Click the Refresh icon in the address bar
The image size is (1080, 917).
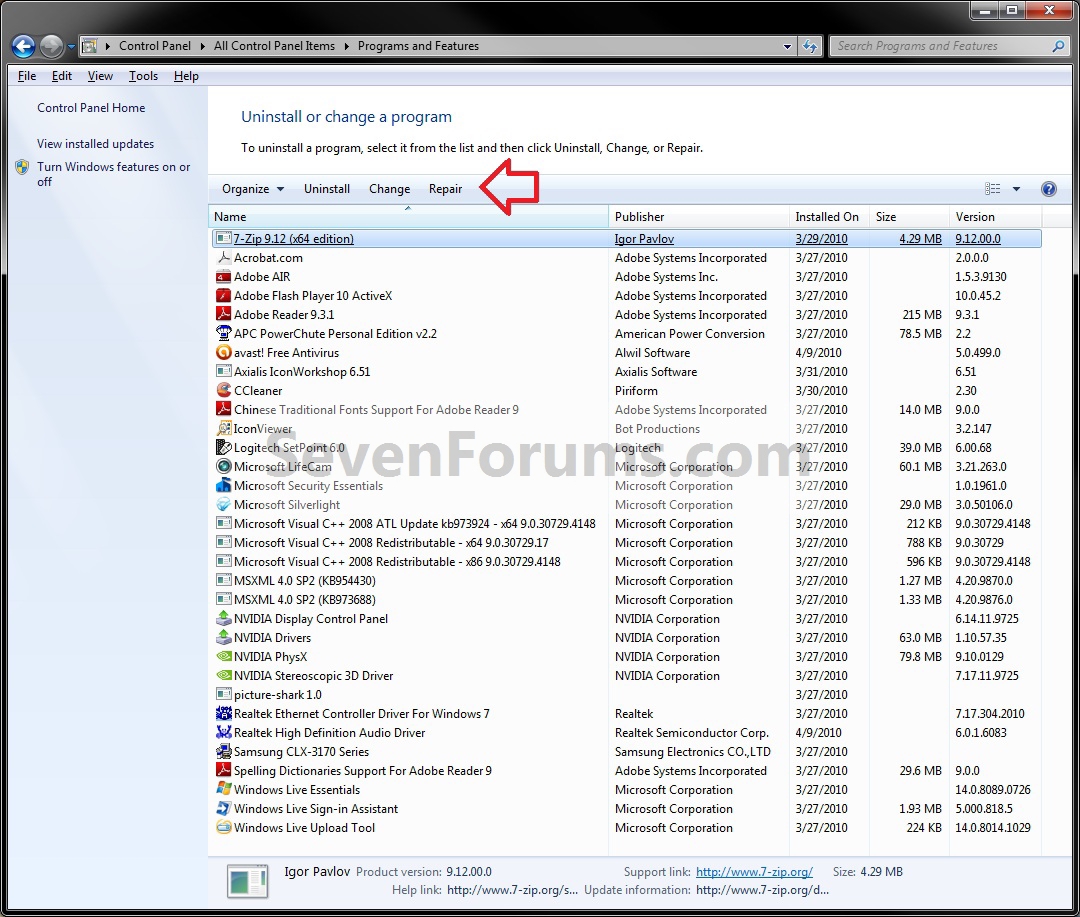(x=808, y=45)
